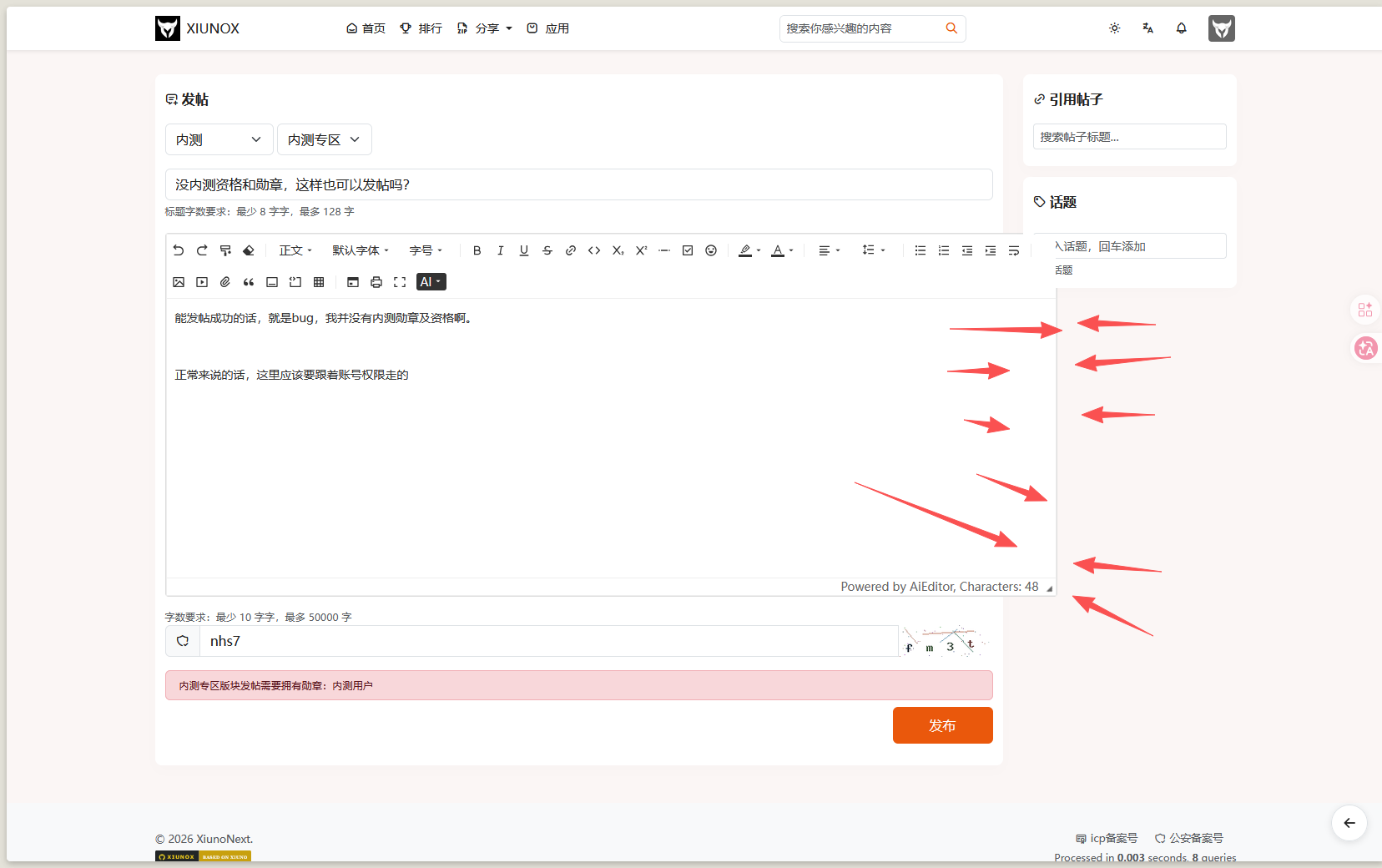Toggle fullscreen editor mode

400,282
